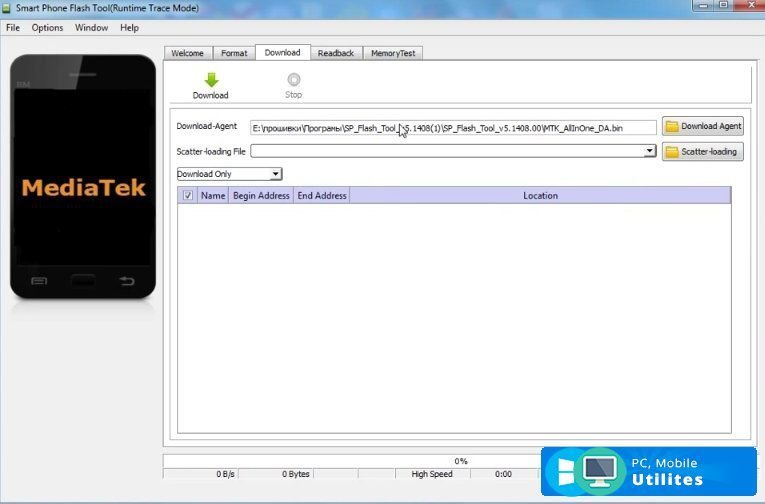Open the Window menu

[x=91, y=28]
